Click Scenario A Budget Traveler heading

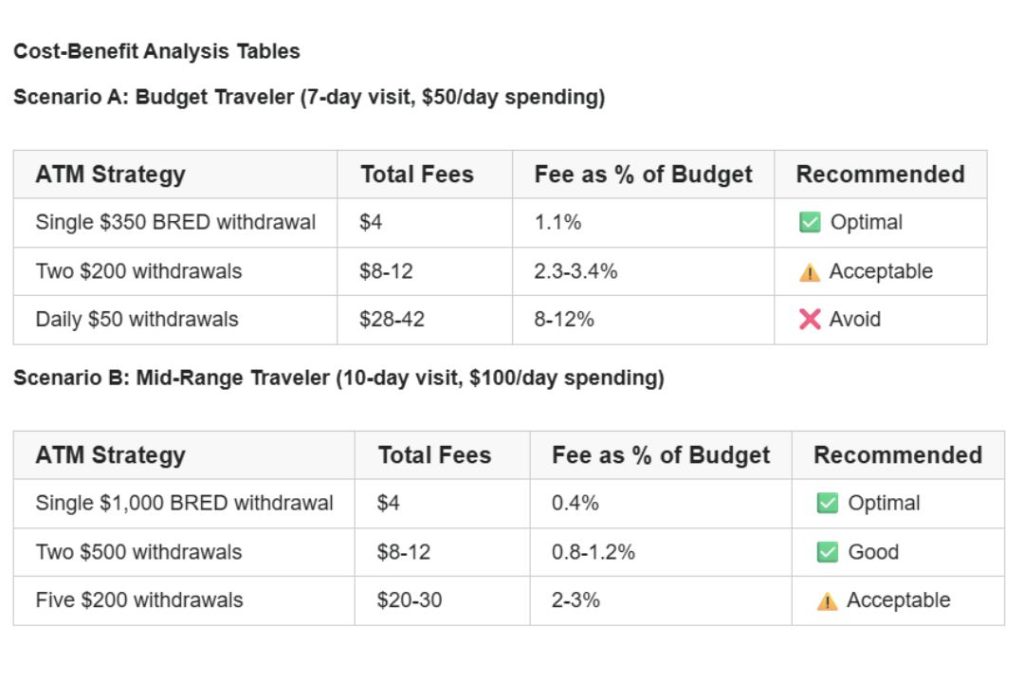tap(309, 97)
